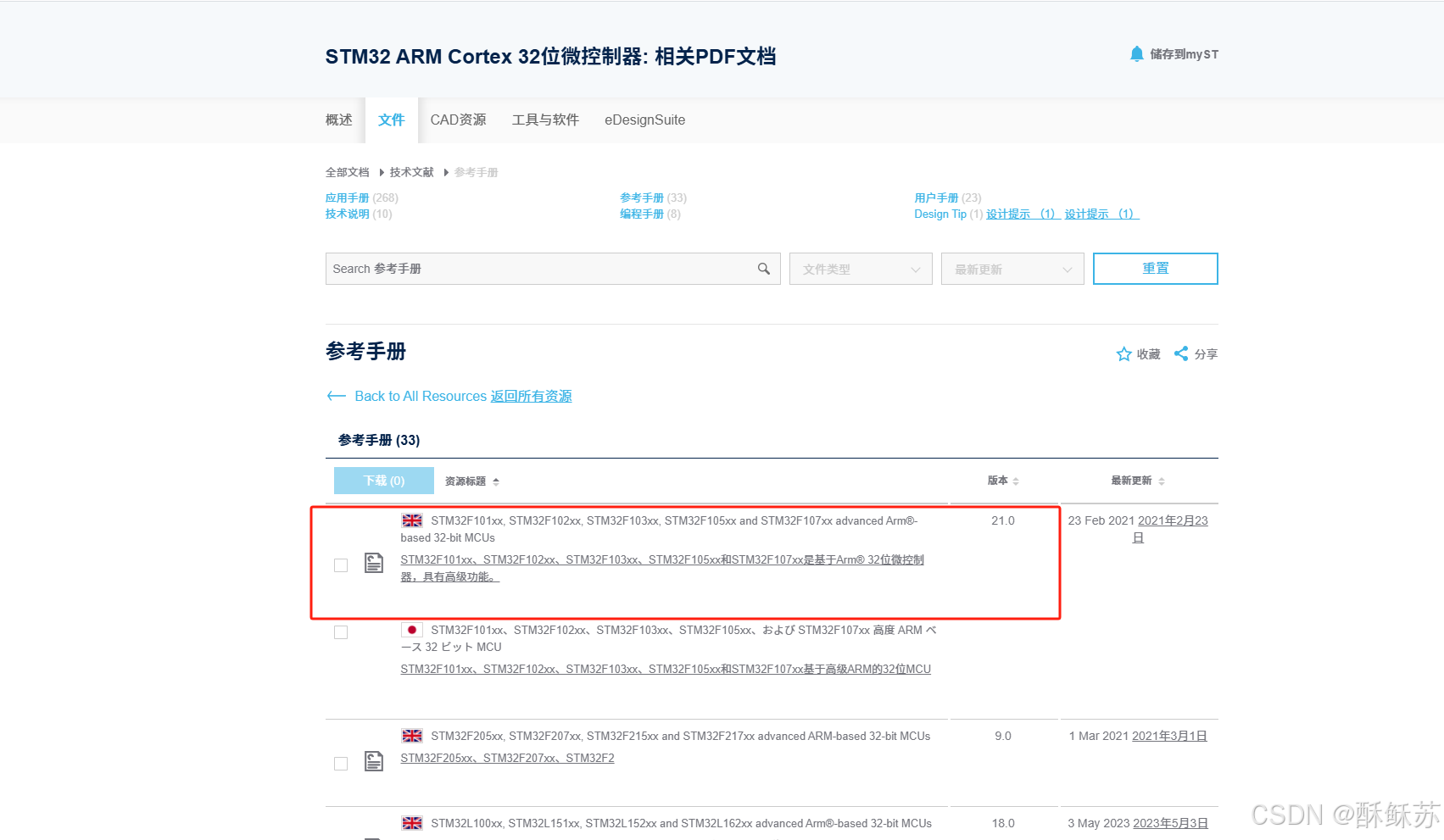Switch to the eDesignSuite tab
The image size is (1444, 840).
tap(644, 120)
